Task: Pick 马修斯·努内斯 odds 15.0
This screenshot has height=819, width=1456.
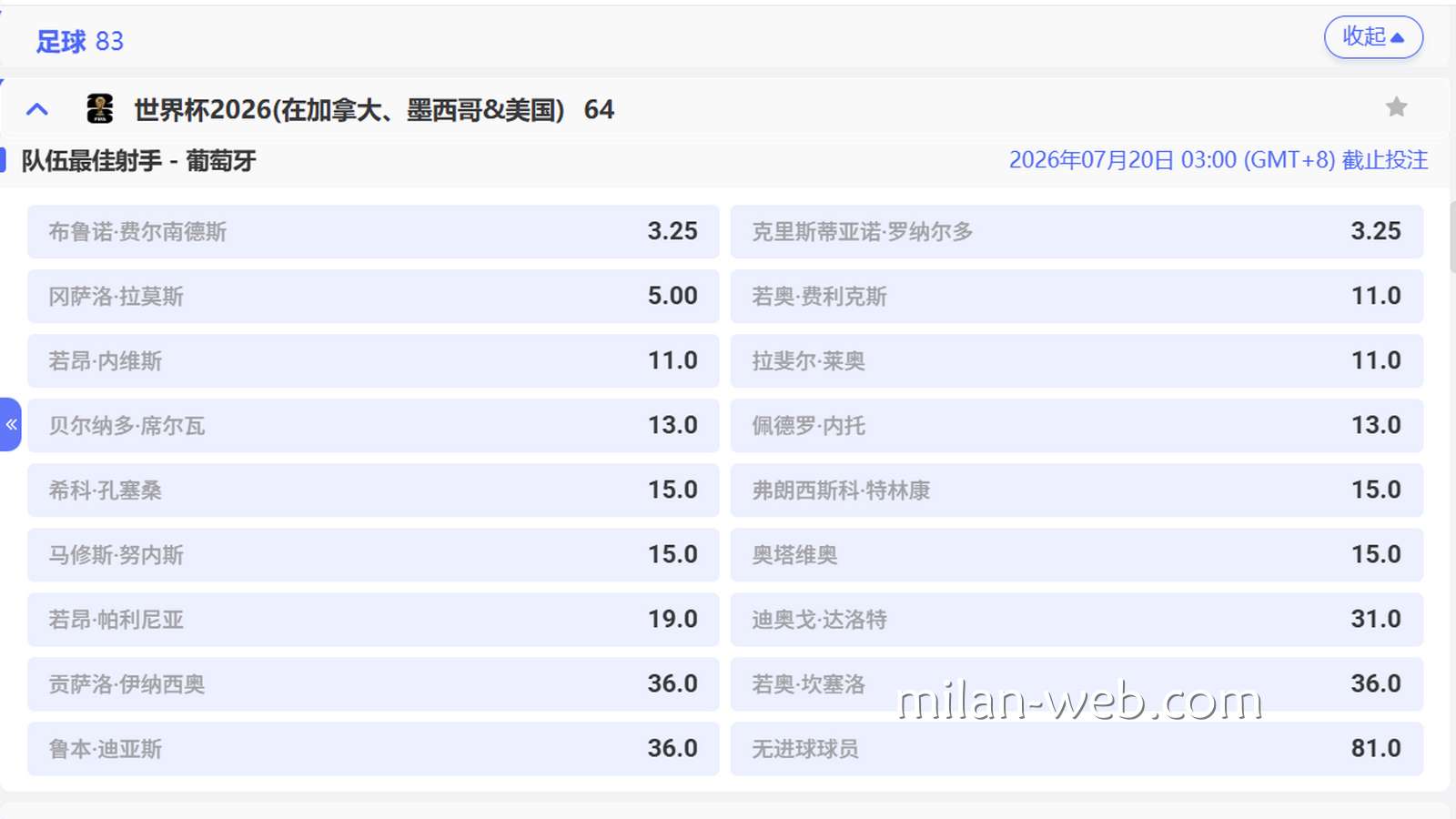Action: (x=373, y=554)
